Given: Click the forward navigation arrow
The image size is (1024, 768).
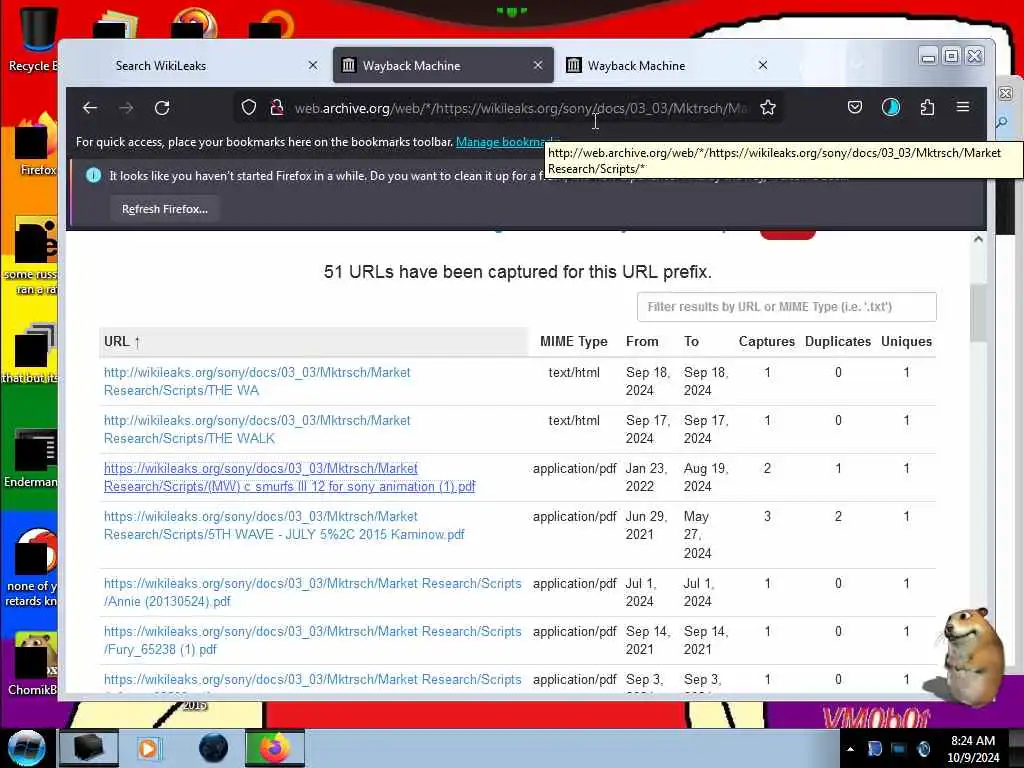Looking at the screenshot, I should (126, 108).
